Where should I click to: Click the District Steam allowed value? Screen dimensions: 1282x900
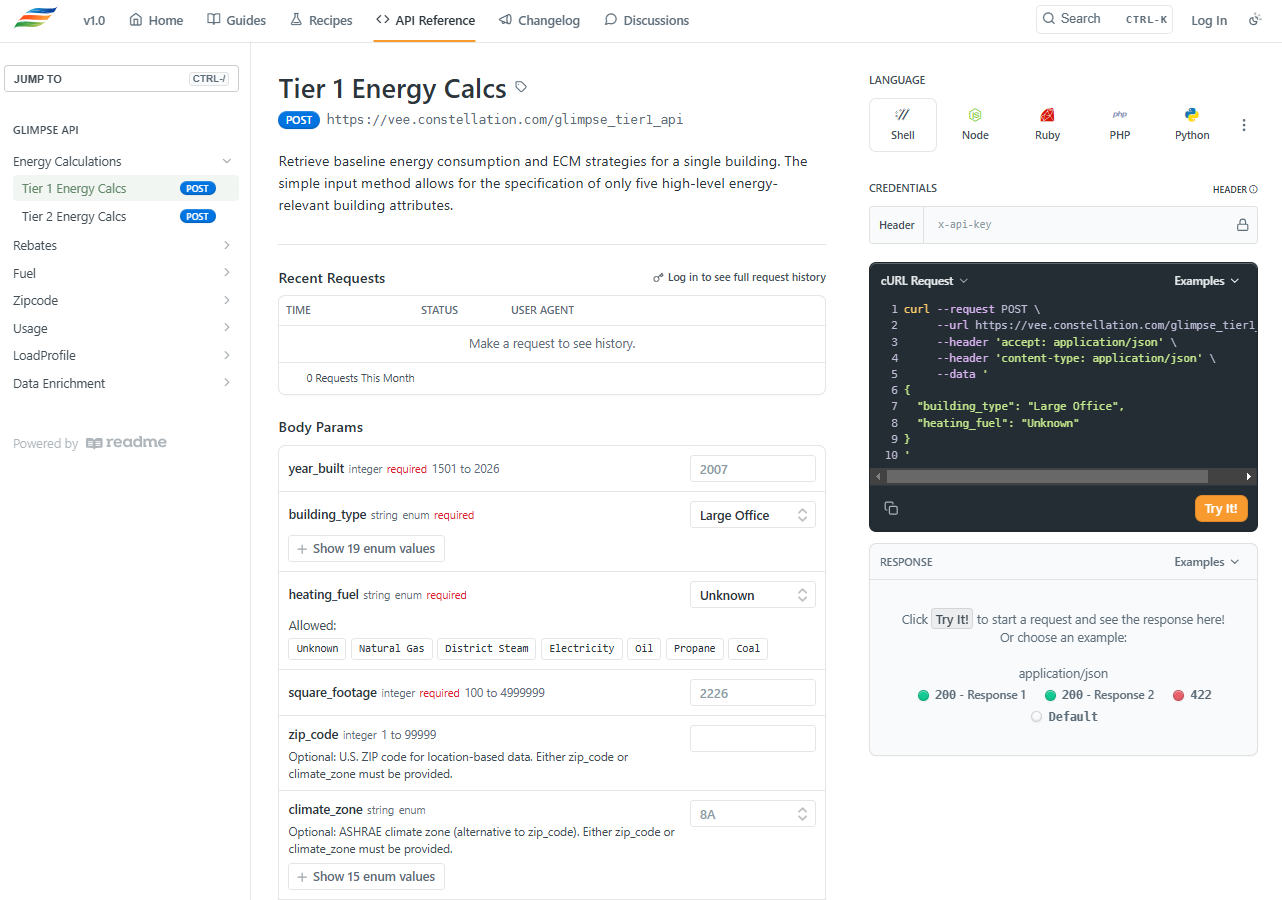point(487,648)
